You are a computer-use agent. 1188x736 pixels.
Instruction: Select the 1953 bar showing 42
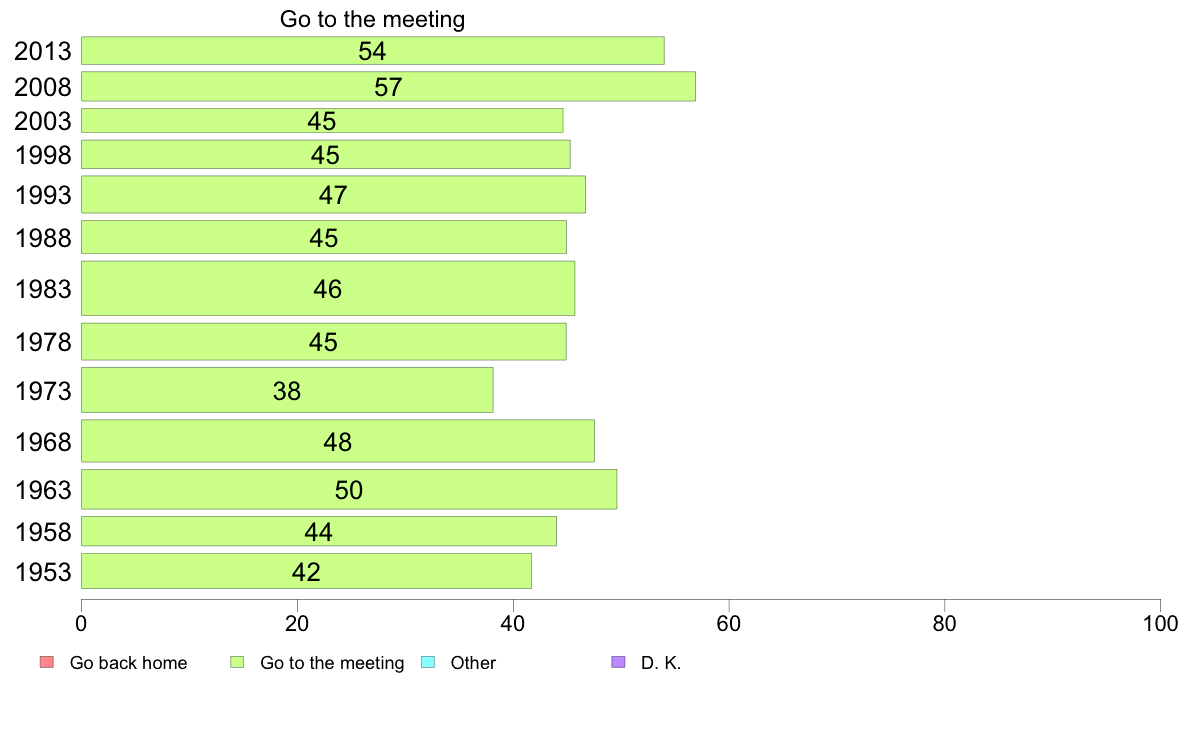pyautogui.click(x=307, y=571)
